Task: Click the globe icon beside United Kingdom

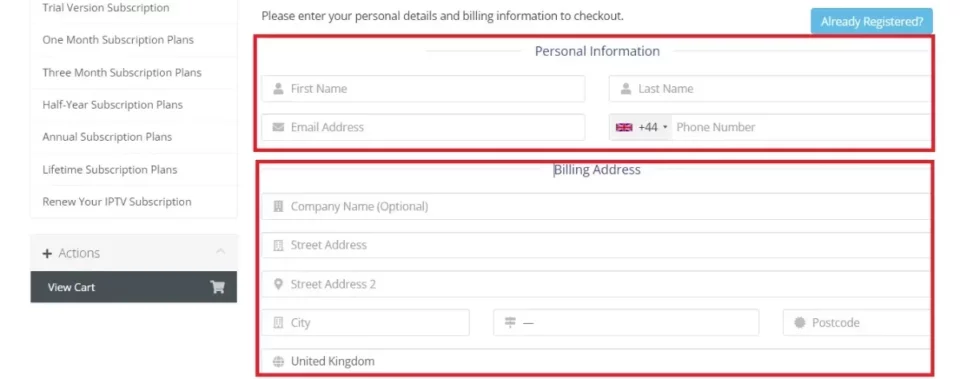Action: click(278, 361)
